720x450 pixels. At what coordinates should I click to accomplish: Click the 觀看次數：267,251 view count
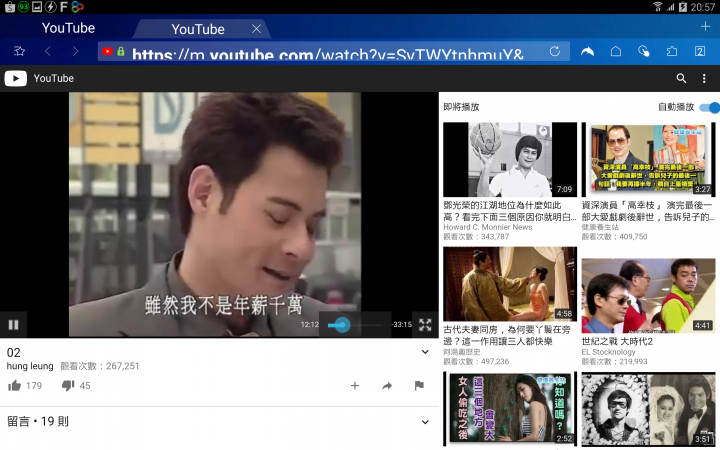(100, 366)
